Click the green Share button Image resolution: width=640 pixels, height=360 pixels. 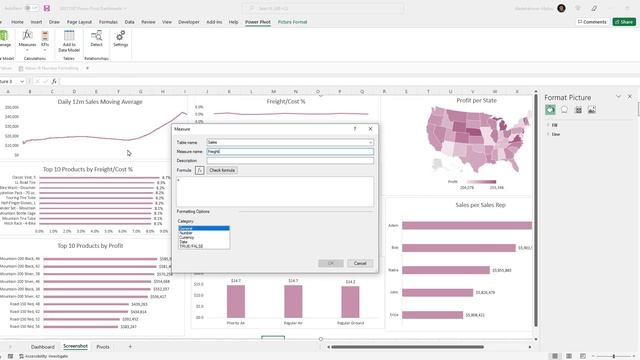coord(624,22)
